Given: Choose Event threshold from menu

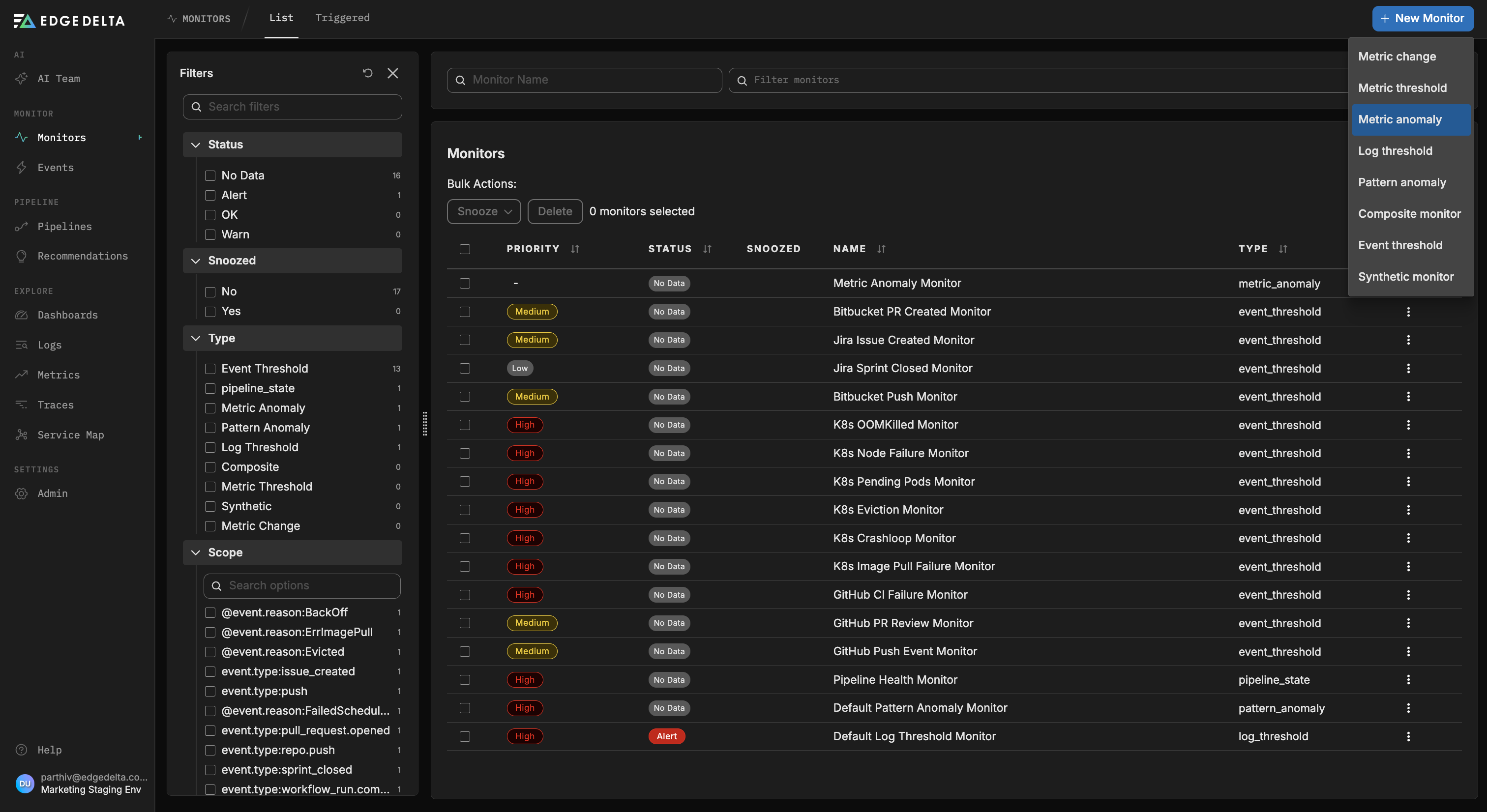Looking at the screenshot, I should click(x=1411, y=245).
